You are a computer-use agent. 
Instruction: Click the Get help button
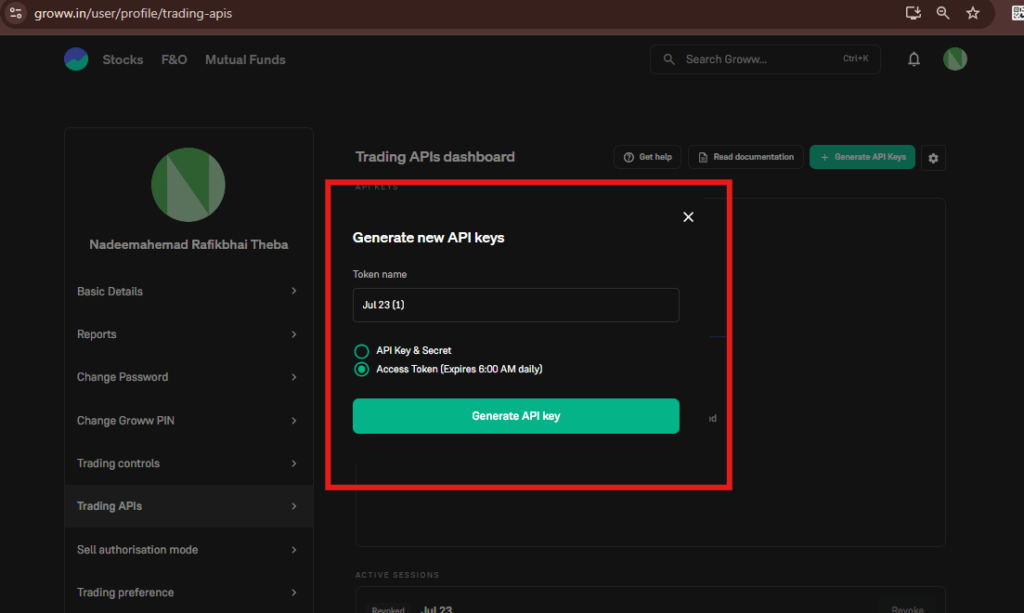[x=647, y=157]
